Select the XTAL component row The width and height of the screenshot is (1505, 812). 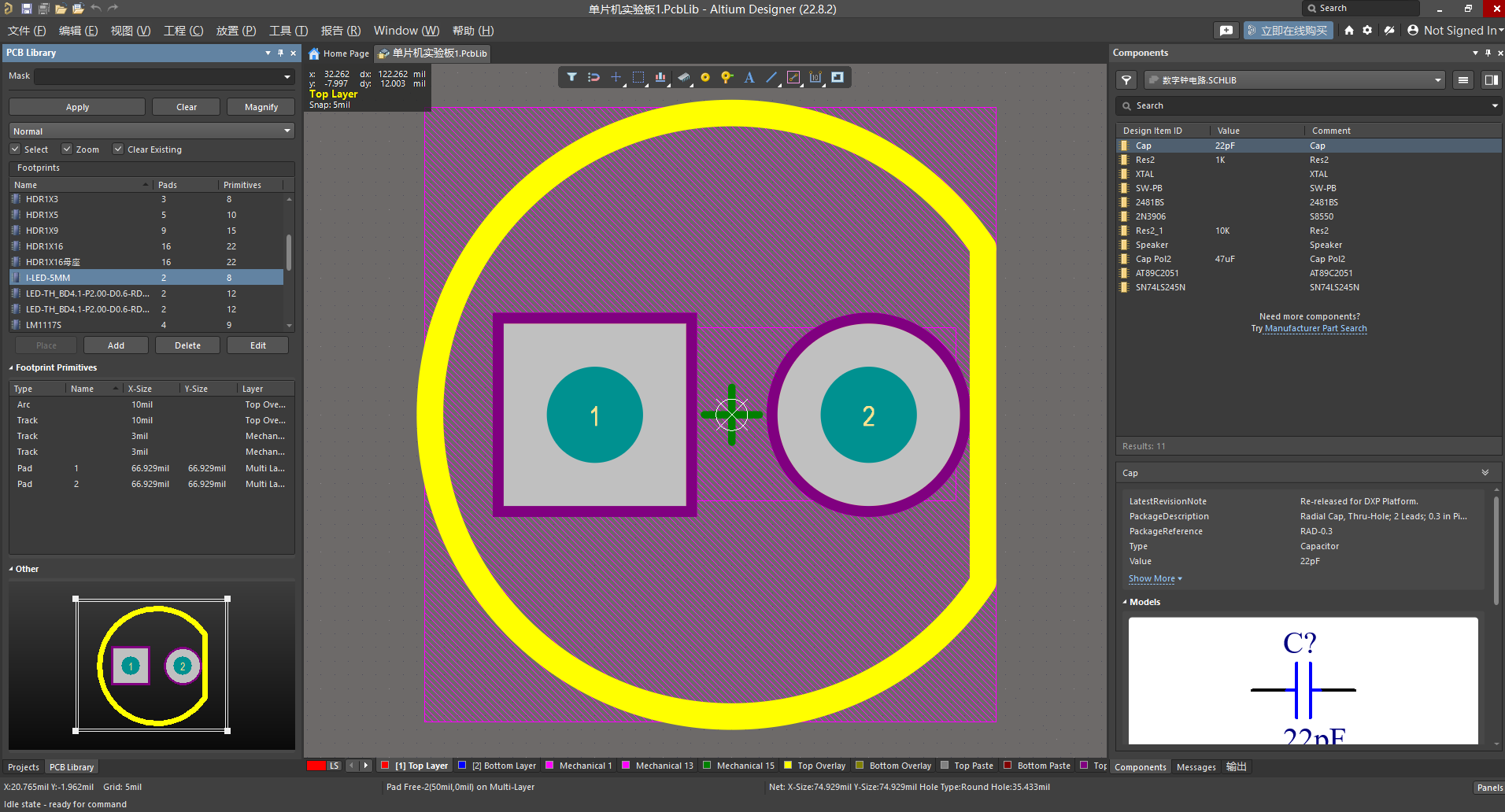coord(1307,175)
